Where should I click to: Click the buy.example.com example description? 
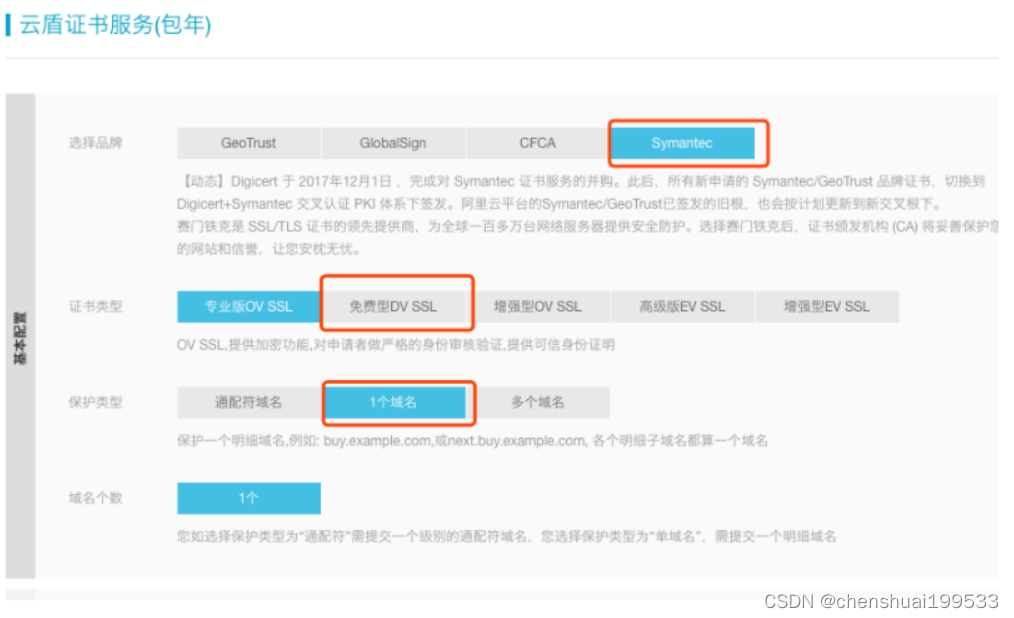tap(472, 440)
